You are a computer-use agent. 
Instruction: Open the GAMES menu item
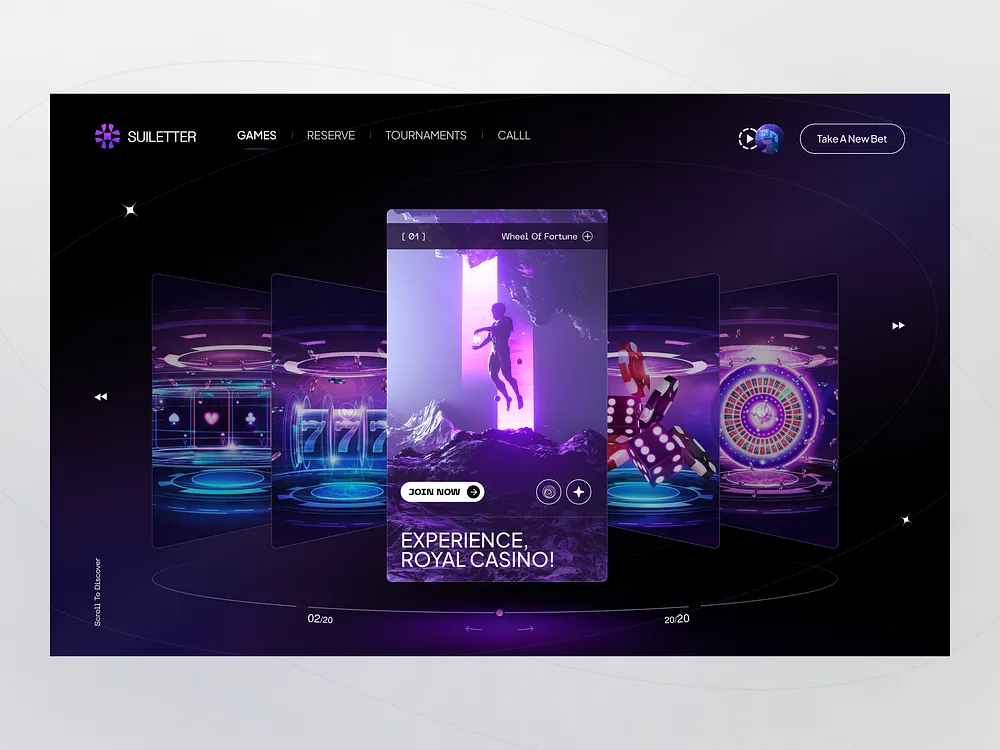[x=257, y=135]
